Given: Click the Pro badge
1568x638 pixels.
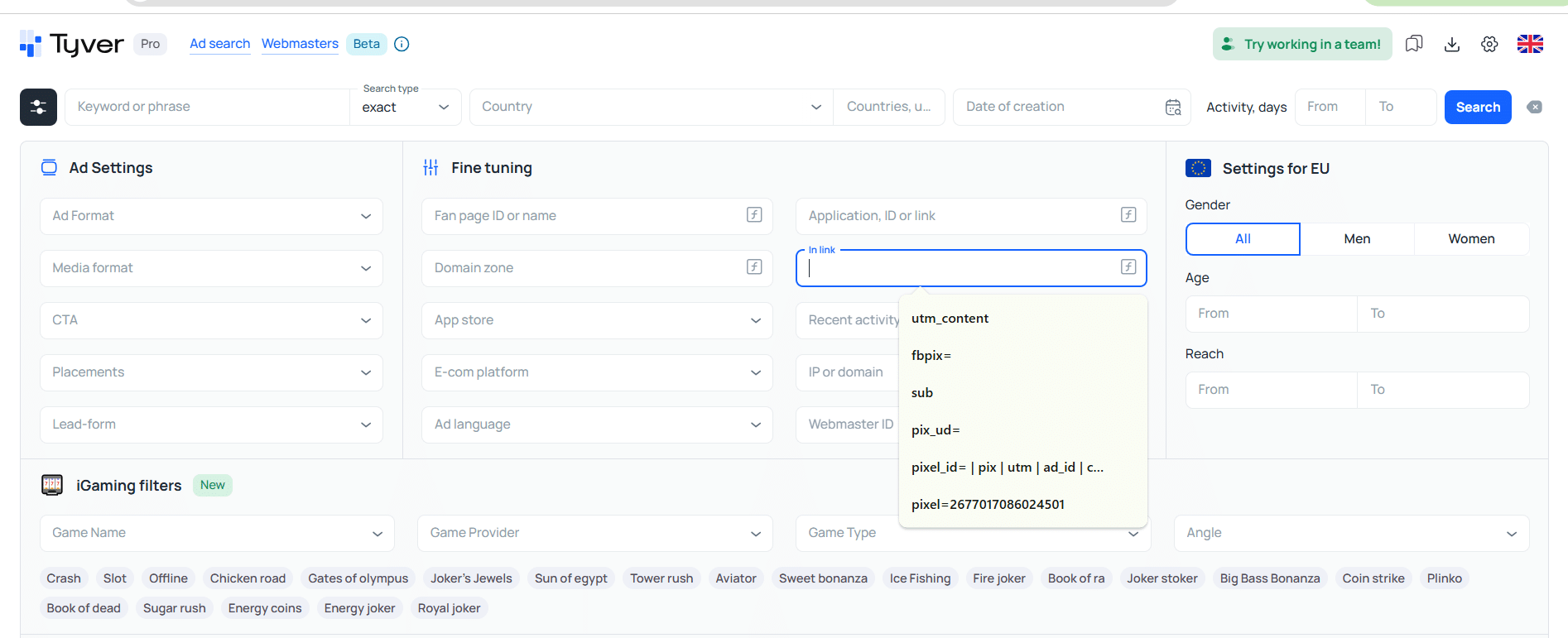Looking at the screenshot, I should 150,44.
